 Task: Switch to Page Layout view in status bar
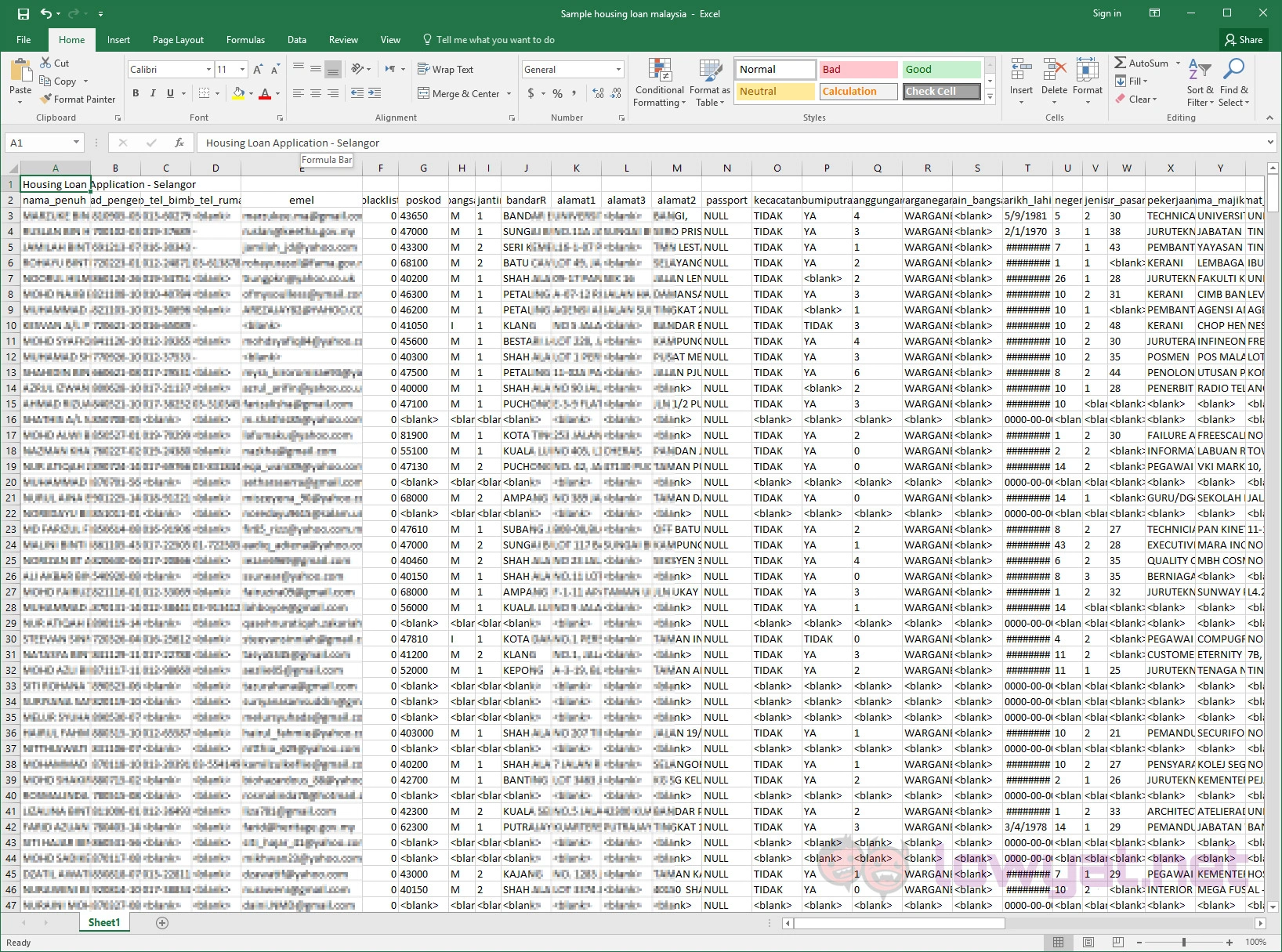click(x=1088, y=942)
